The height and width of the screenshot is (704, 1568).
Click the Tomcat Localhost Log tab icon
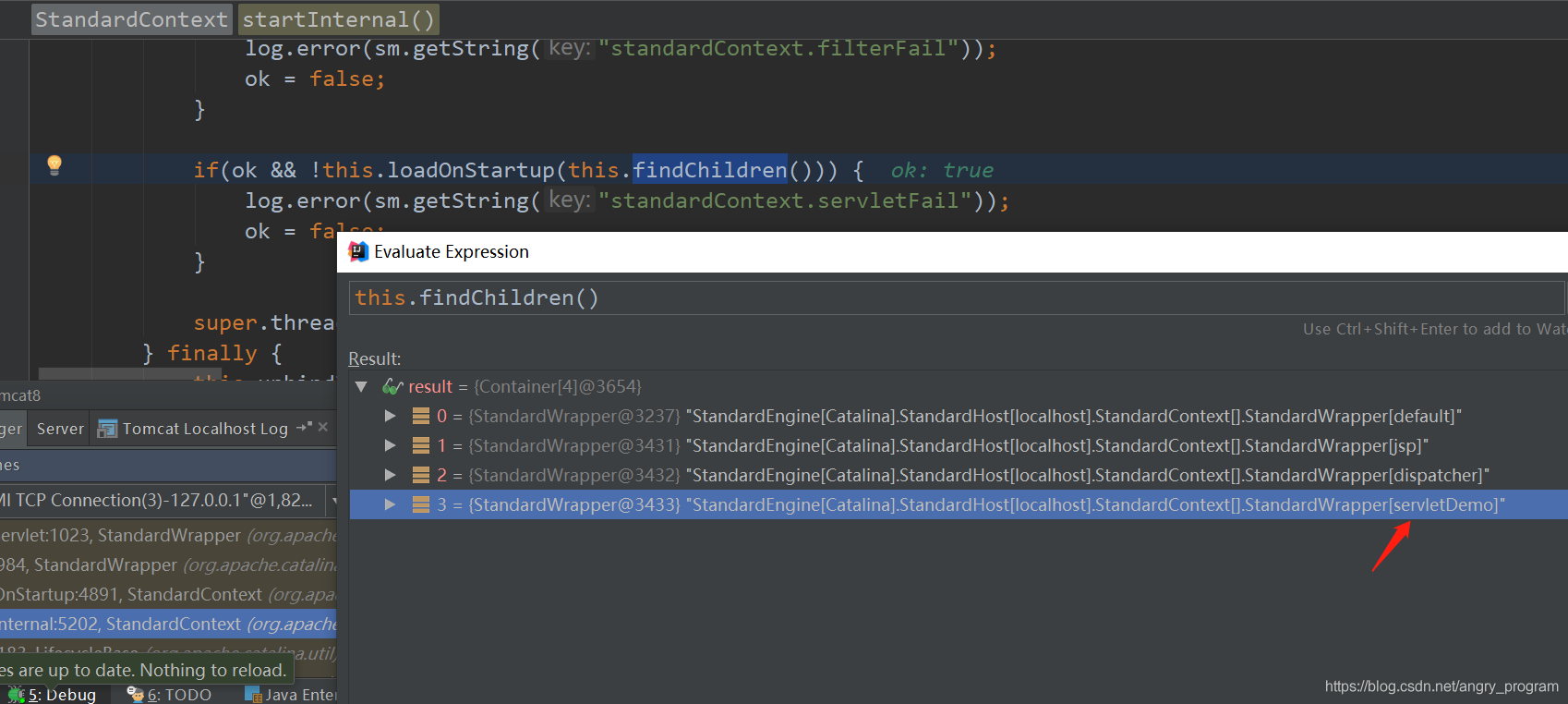107,429
